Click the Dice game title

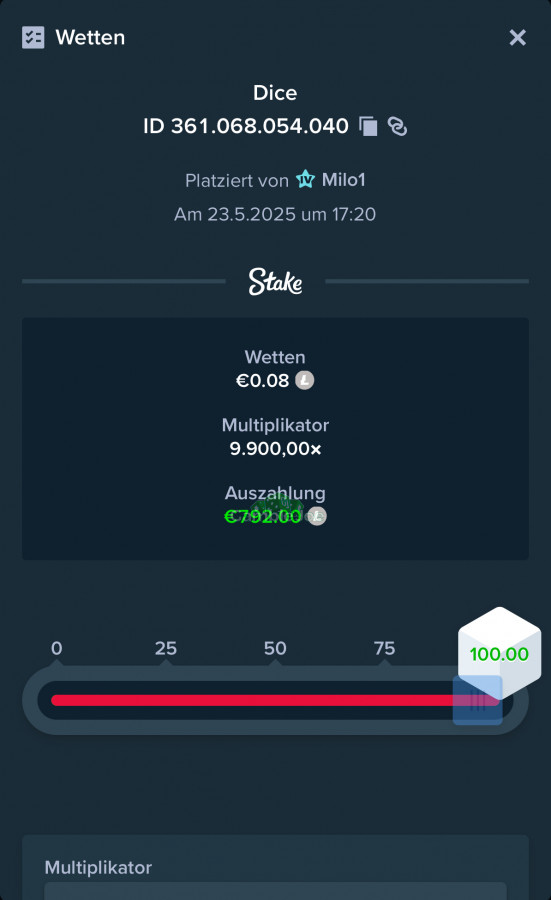[276, 93]
